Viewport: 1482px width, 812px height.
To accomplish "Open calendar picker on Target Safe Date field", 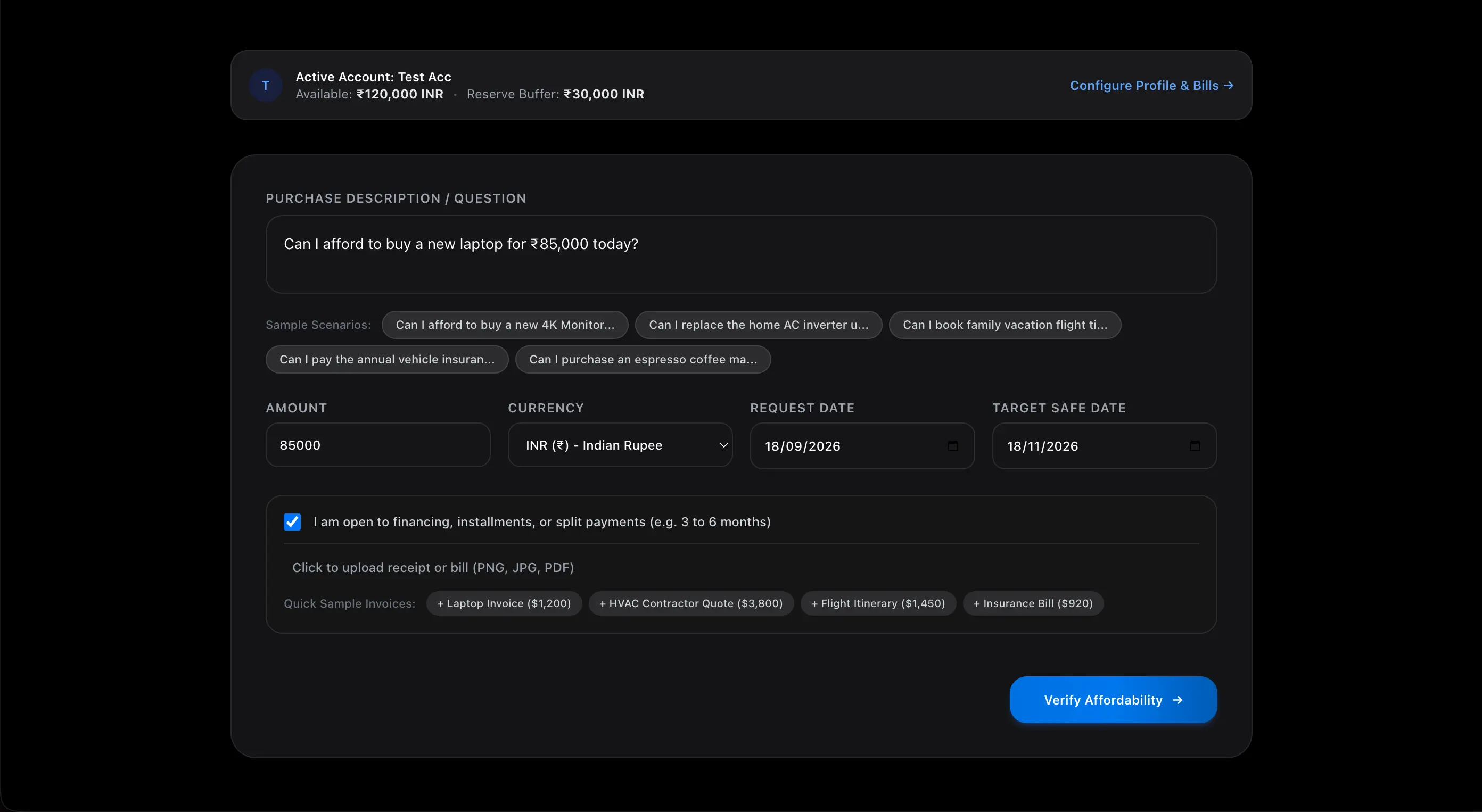I will (x=1195, y=446).
